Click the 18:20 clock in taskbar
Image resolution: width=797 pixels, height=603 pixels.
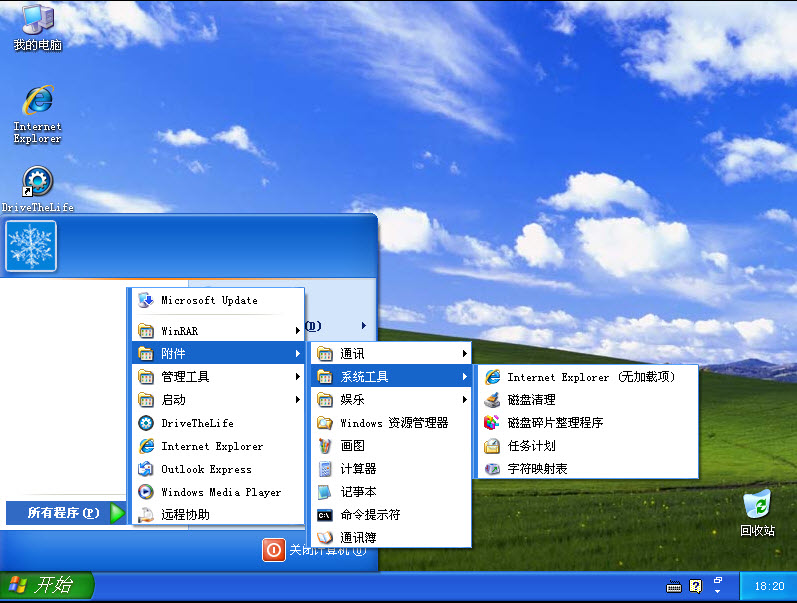(769, 586)
